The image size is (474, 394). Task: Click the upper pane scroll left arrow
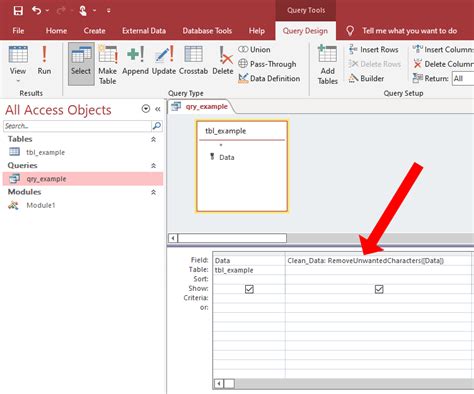[173, 238]
